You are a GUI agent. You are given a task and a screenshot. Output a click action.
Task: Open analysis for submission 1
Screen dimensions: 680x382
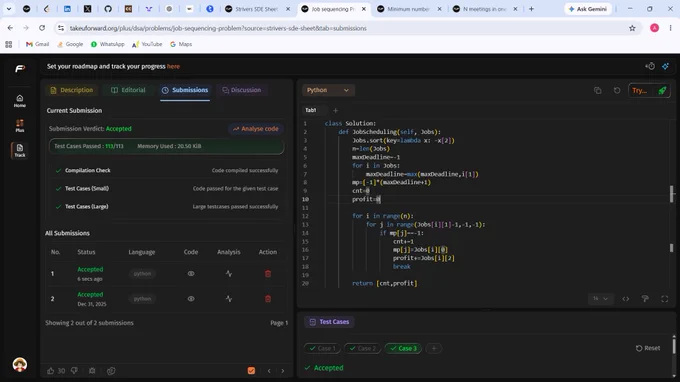pos(229,274)
